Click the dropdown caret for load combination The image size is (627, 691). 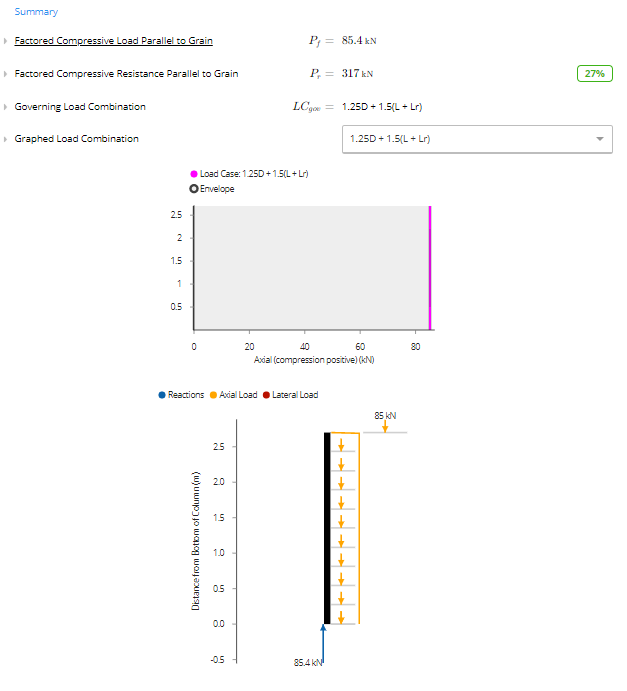tap(600, 139)
